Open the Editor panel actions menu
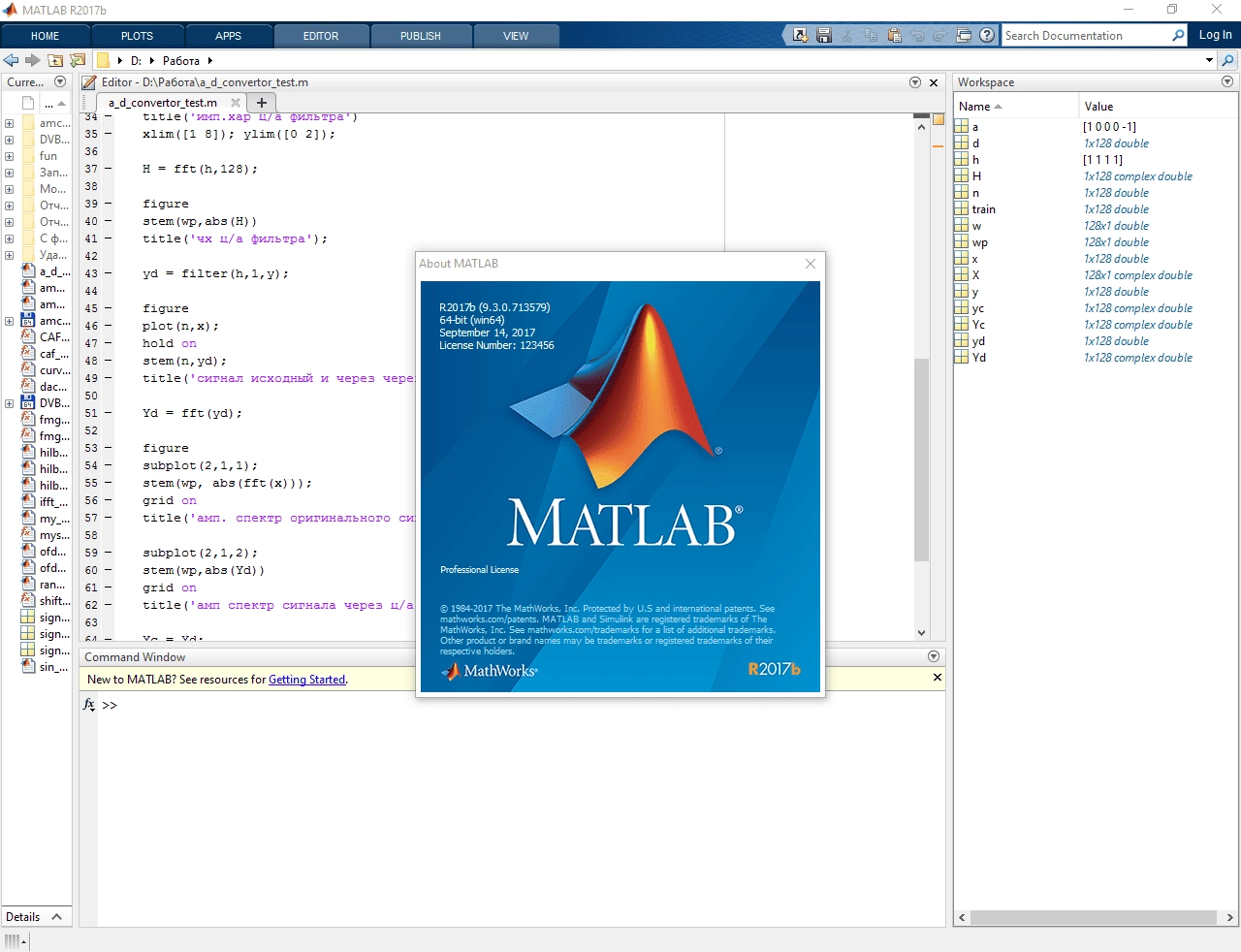 915,82
